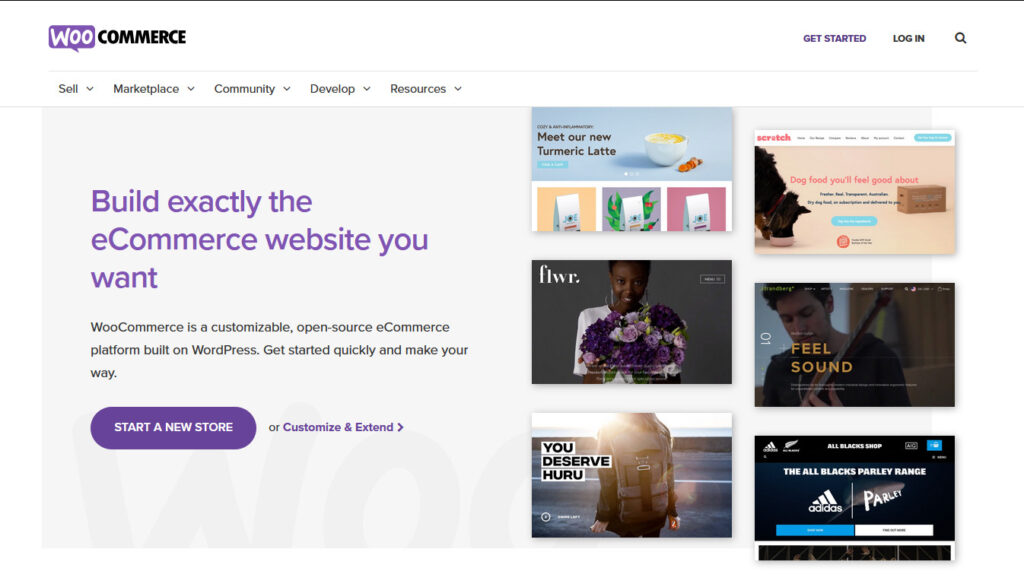Click the WooCommerce description paragraph
This screenshot has height=584, width=1024.
(x=280, y=350)
